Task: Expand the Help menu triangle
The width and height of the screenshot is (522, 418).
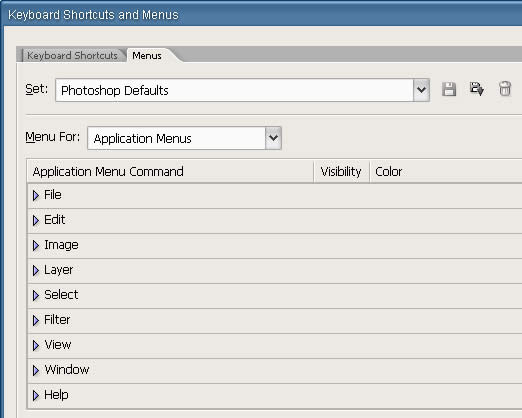Action: [x=36, y=395]
